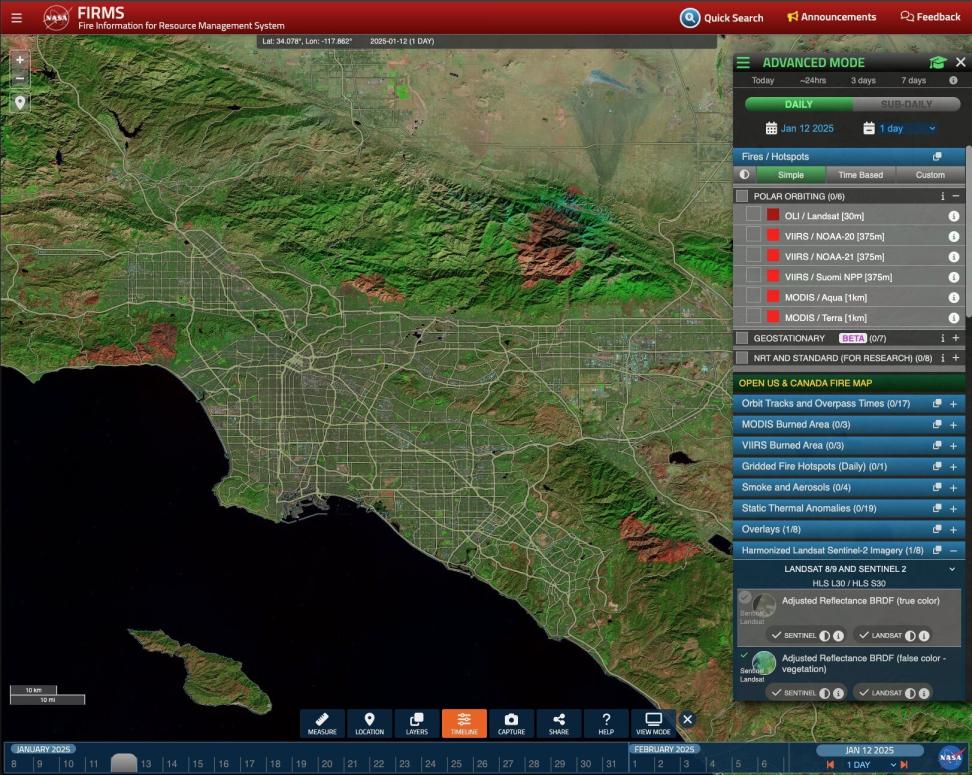Zoom out on the map
The height and width of the screenshot is (775, 972).
point(20,78)
